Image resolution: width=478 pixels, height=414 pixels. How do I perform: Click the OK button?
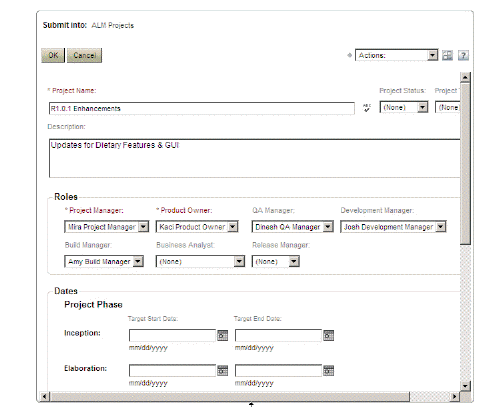53,55
